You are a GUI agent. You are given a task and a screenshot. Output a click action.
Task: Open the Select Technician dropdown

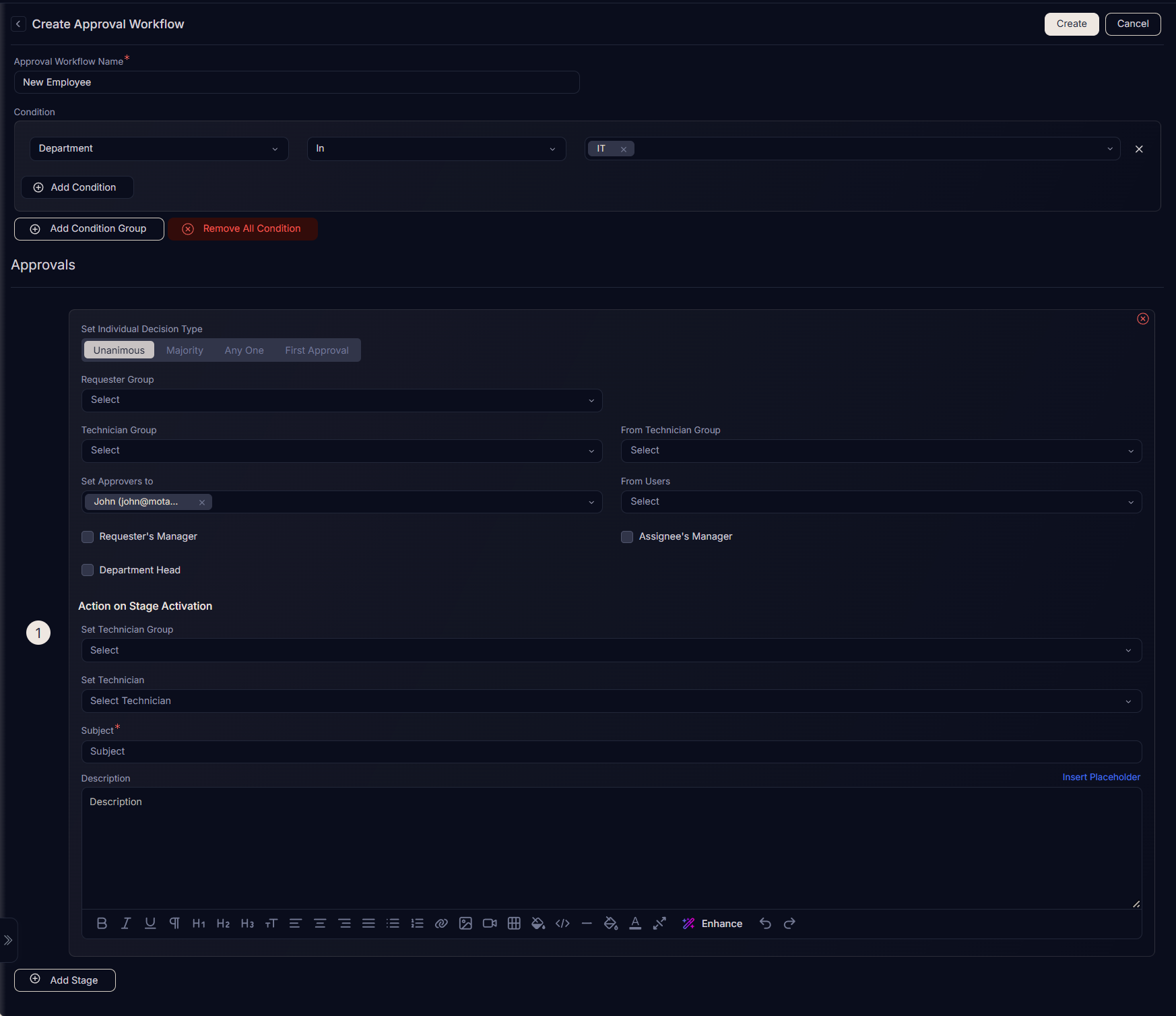[612, 701]
